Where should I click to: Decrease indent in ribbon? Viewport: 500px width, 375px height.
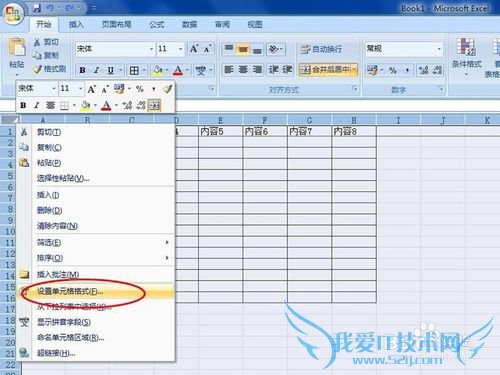[274, 70]
